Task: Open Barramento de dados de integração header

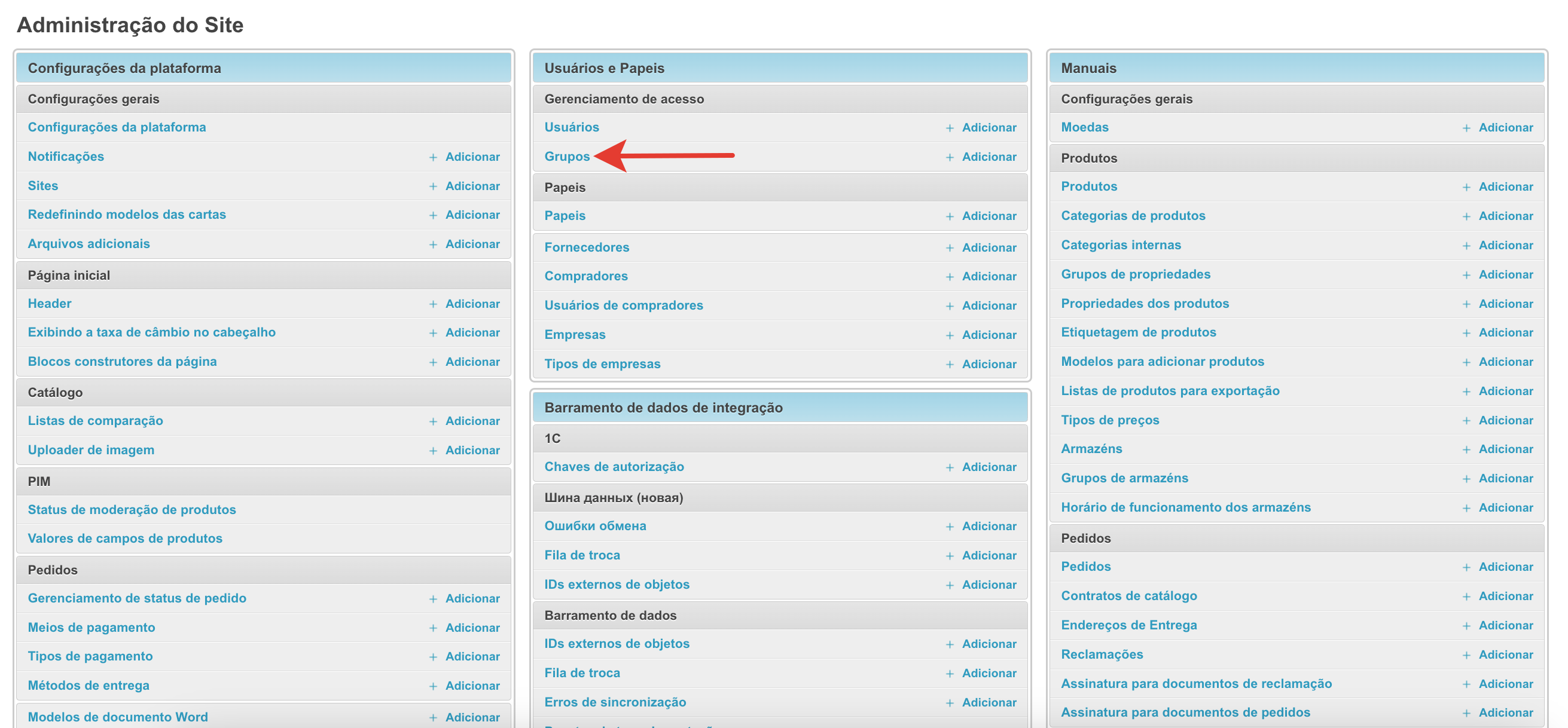Action: coord(663,408)
